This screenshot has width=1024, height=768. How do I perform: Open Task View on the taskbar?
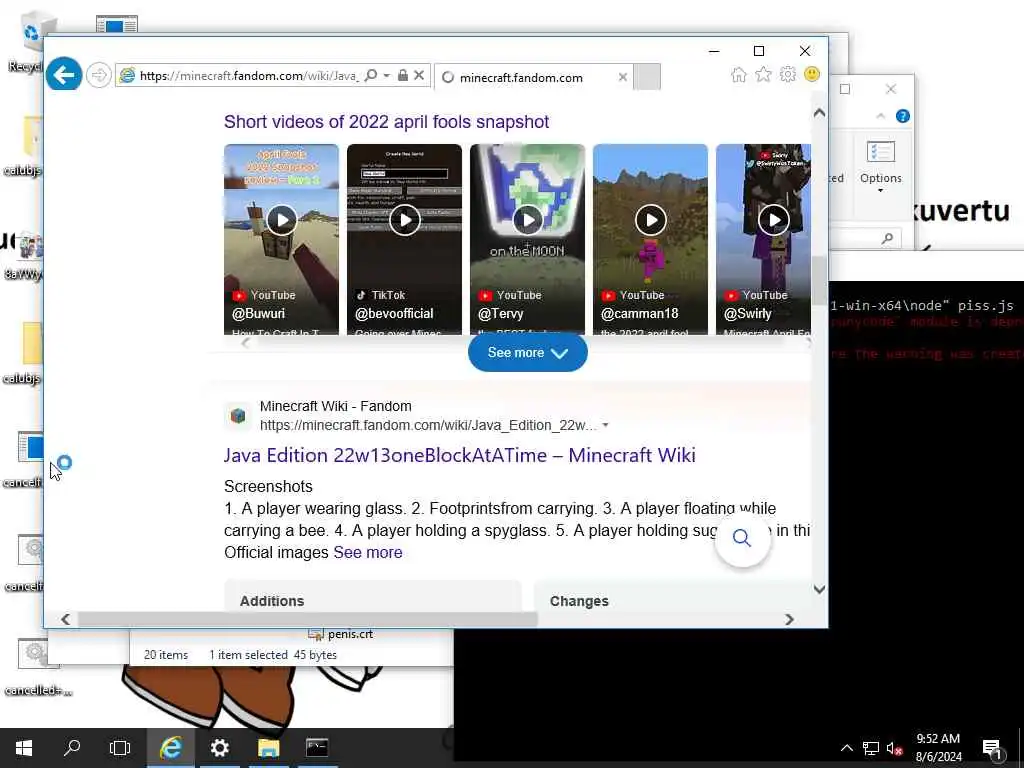point(120,748)
